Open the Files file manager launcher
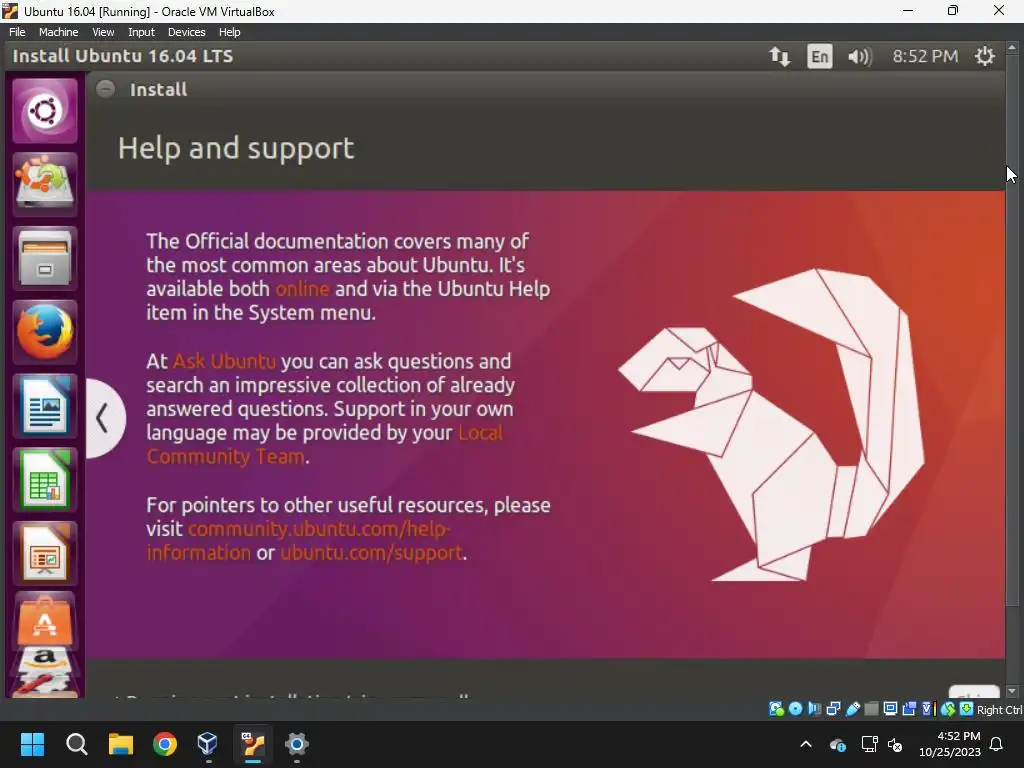This screenshot has width=1024, height=768. [45, 259]
